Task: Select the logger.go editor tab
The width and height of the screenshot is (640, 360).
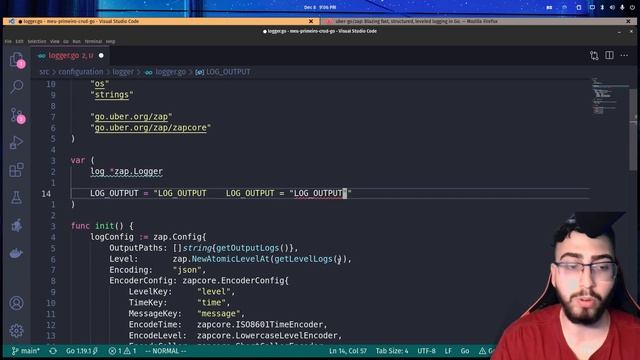Action: click(71, 56)
